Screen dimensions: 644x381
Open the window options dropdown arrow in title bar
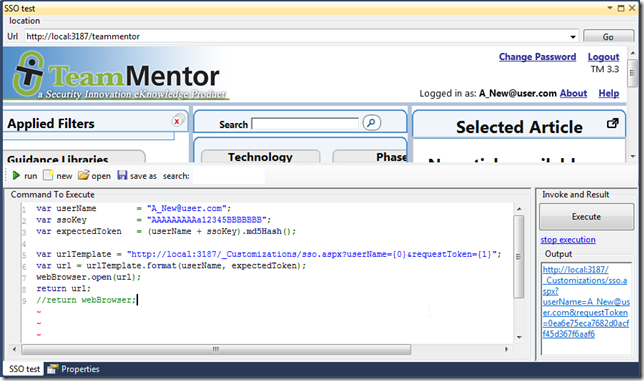[610, 8]
